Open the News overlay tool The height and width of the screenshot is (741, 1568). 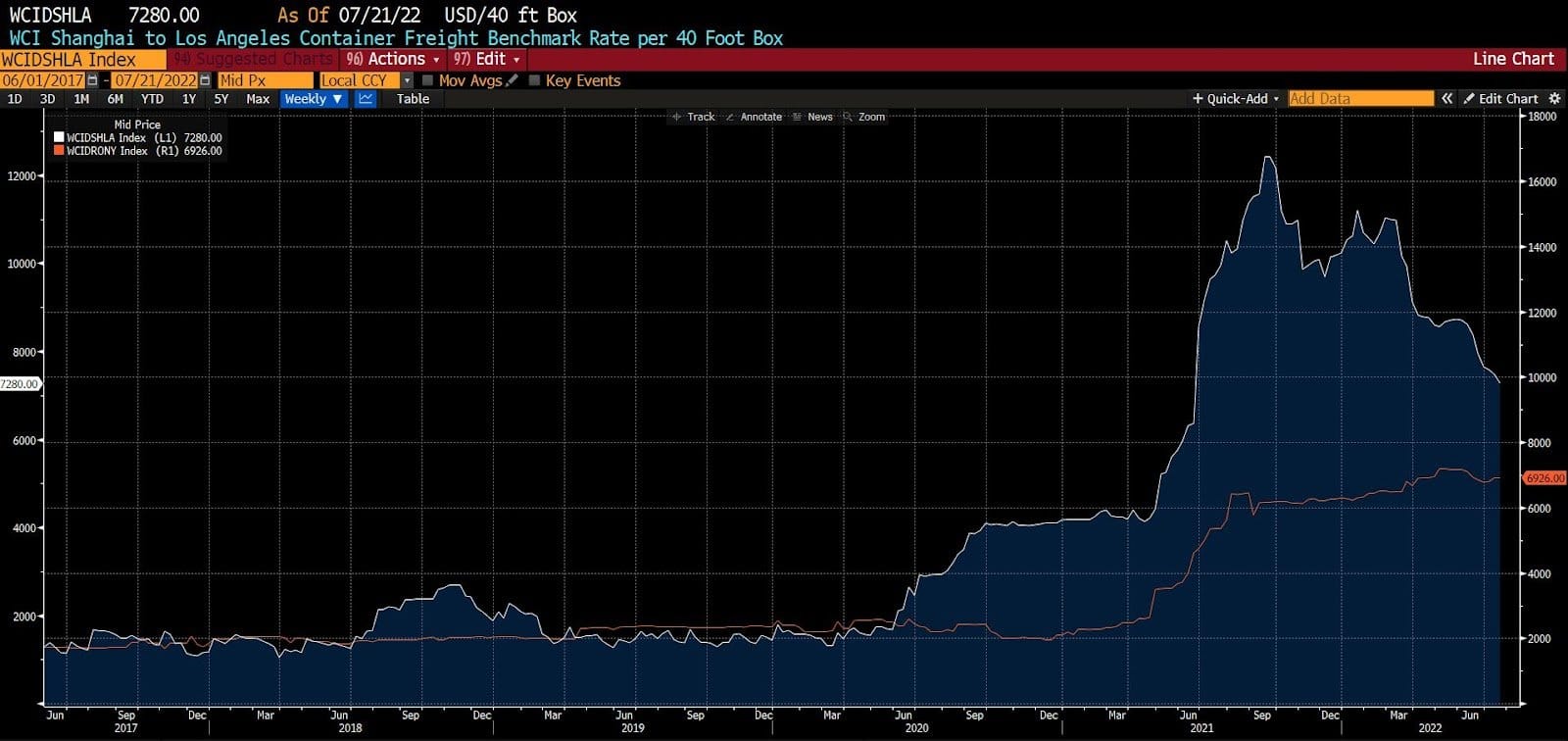(813, 117)
